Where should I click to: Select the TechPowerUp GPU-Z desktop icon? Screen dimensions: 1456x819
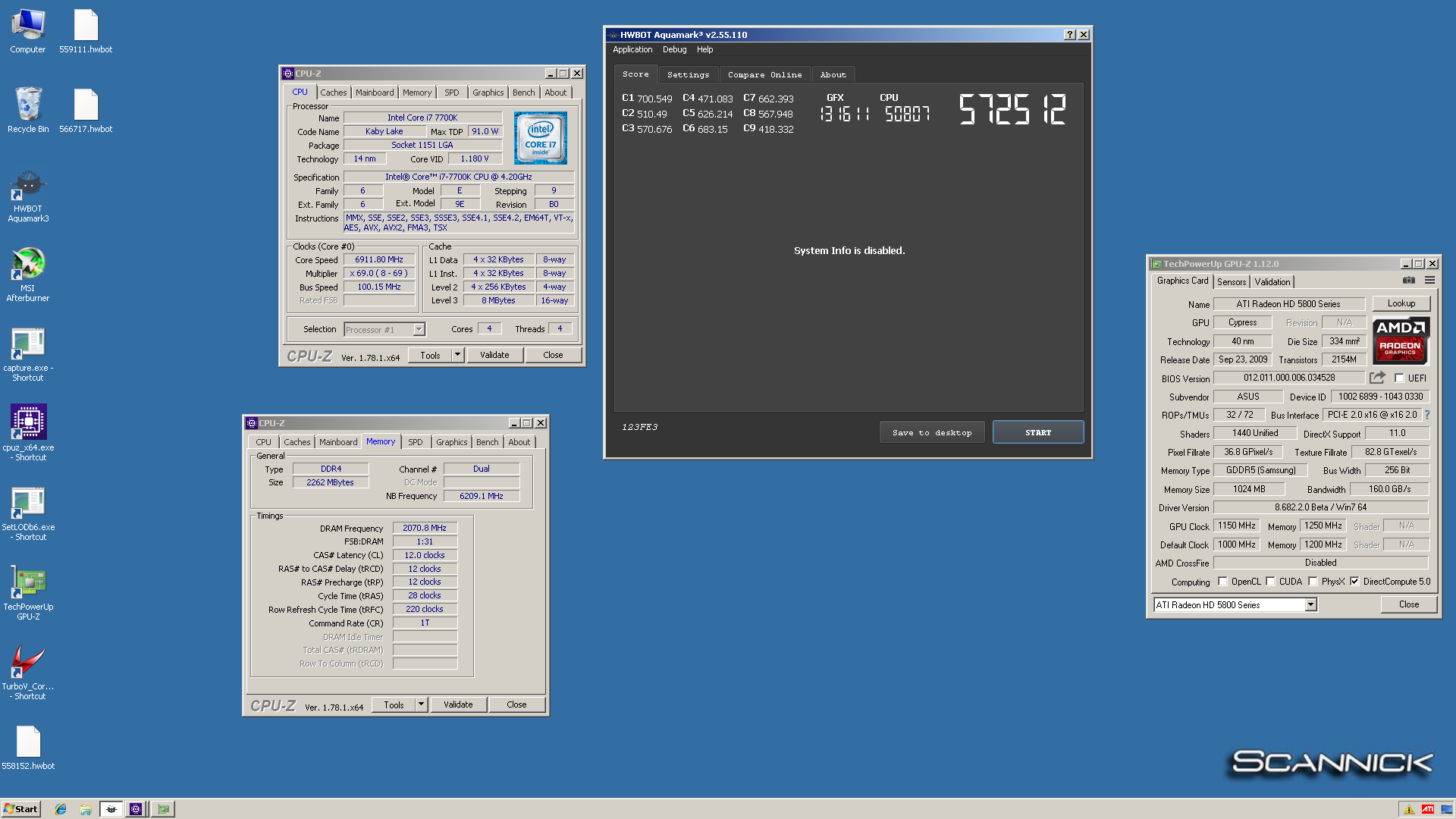(28, 594)
